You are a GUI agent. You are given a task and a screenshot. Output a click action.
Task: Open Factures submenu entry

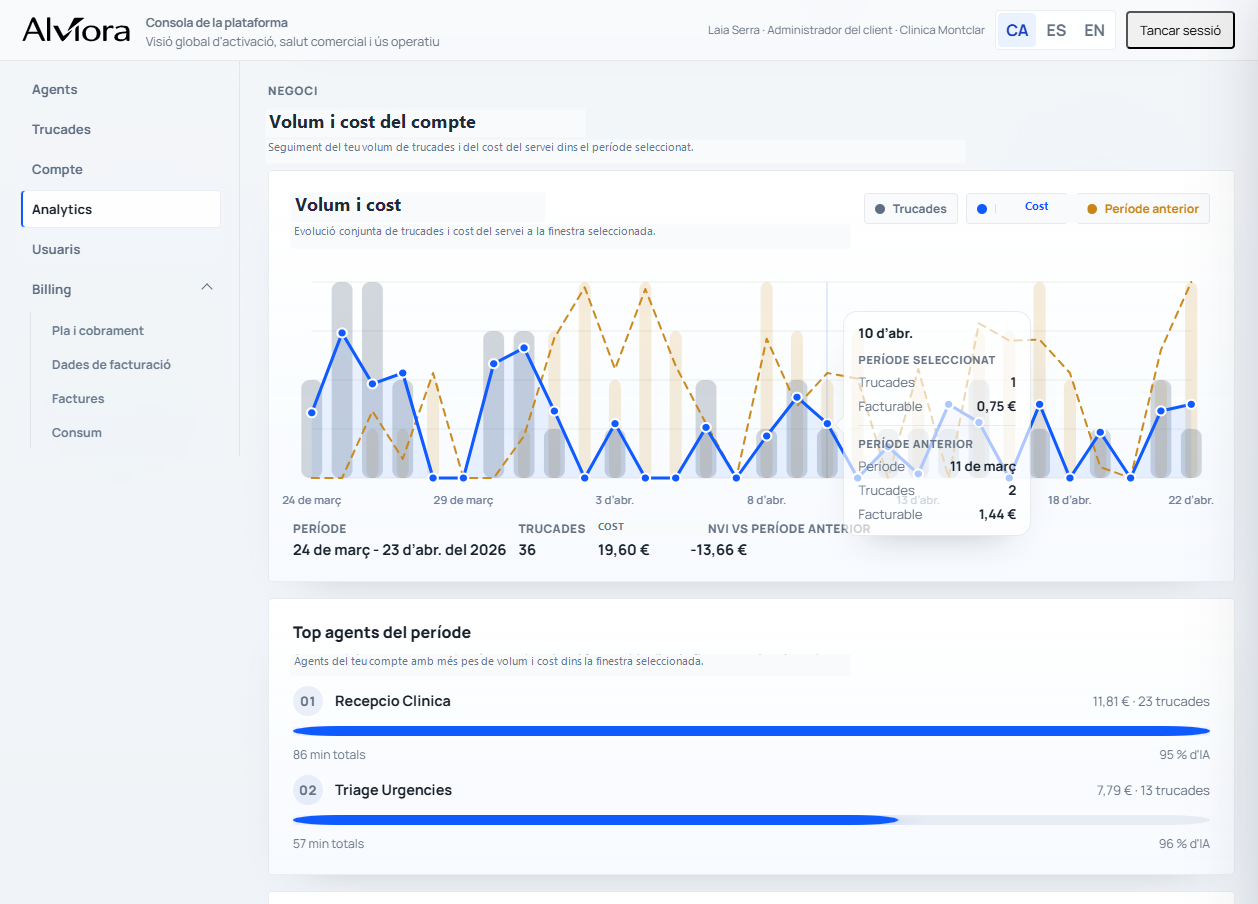78,399
